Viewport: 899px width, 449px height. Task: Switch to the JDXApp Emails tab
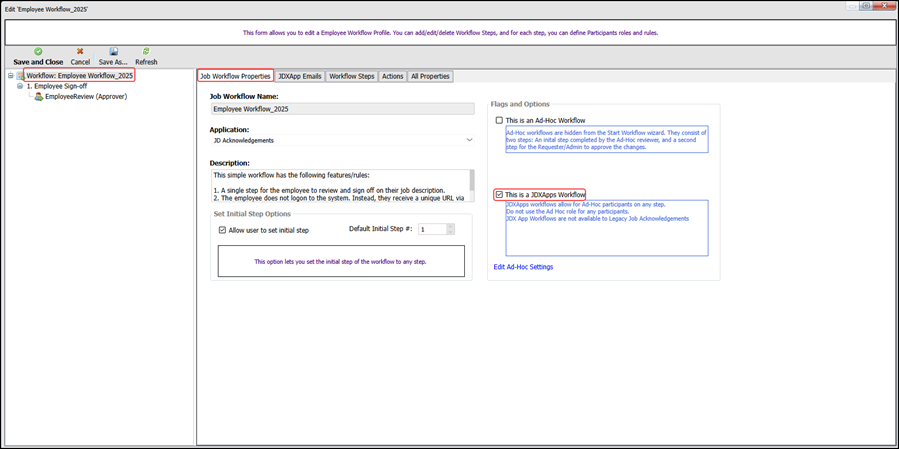coord(300,76)
